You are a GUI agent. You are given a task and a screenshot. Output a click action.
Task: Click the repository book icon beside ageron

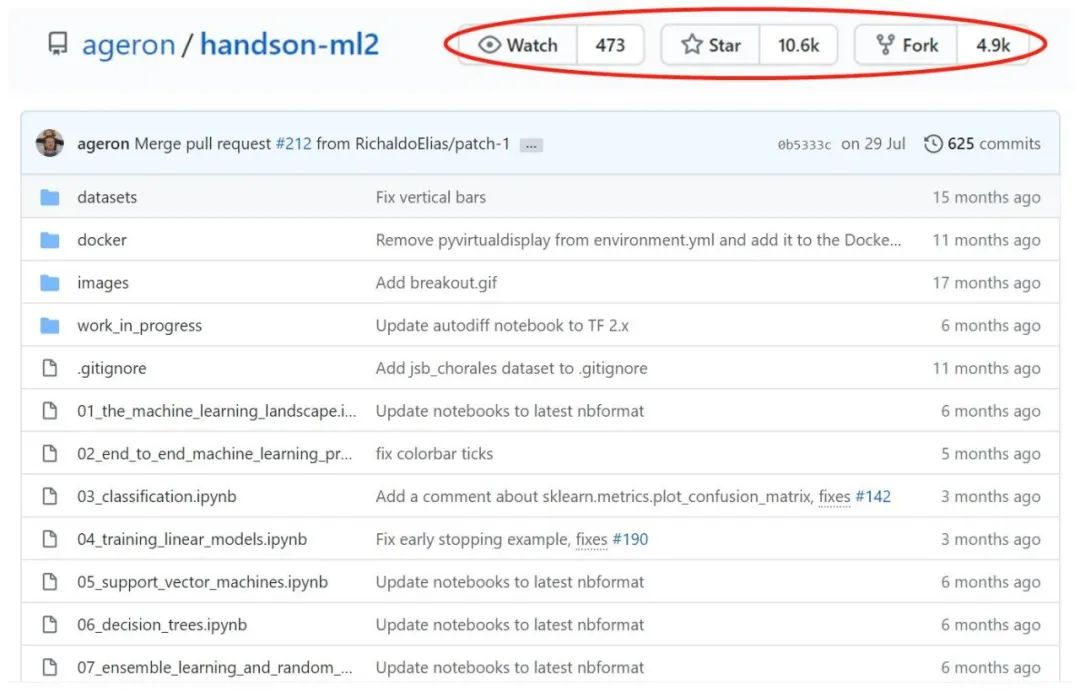58,45
